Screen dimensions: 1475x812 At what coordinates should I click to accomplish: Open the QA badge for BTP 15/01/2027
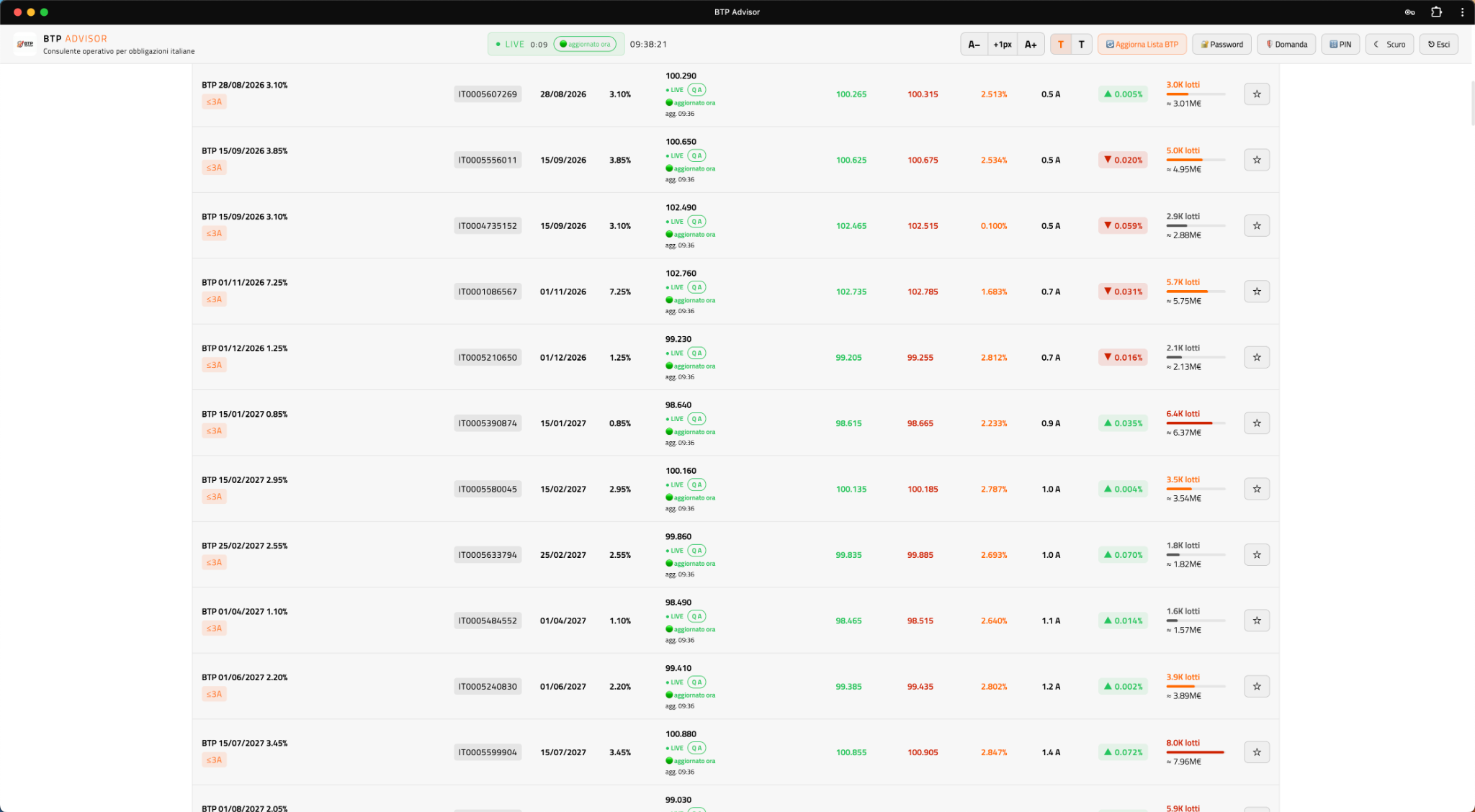[x=696, y=418]
